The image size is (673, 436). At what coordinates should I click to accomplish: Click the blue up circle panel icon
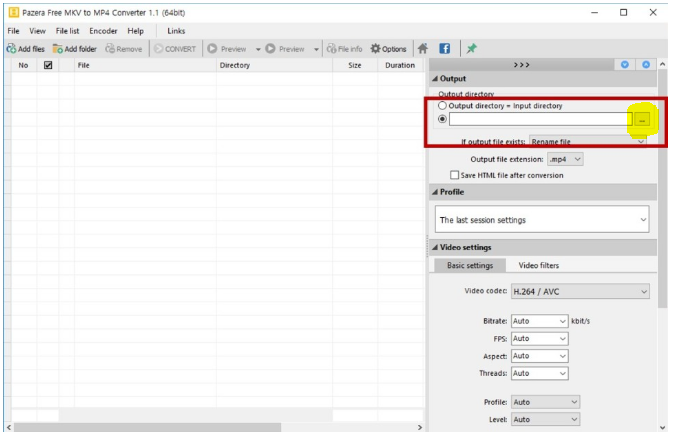point(646,65)
